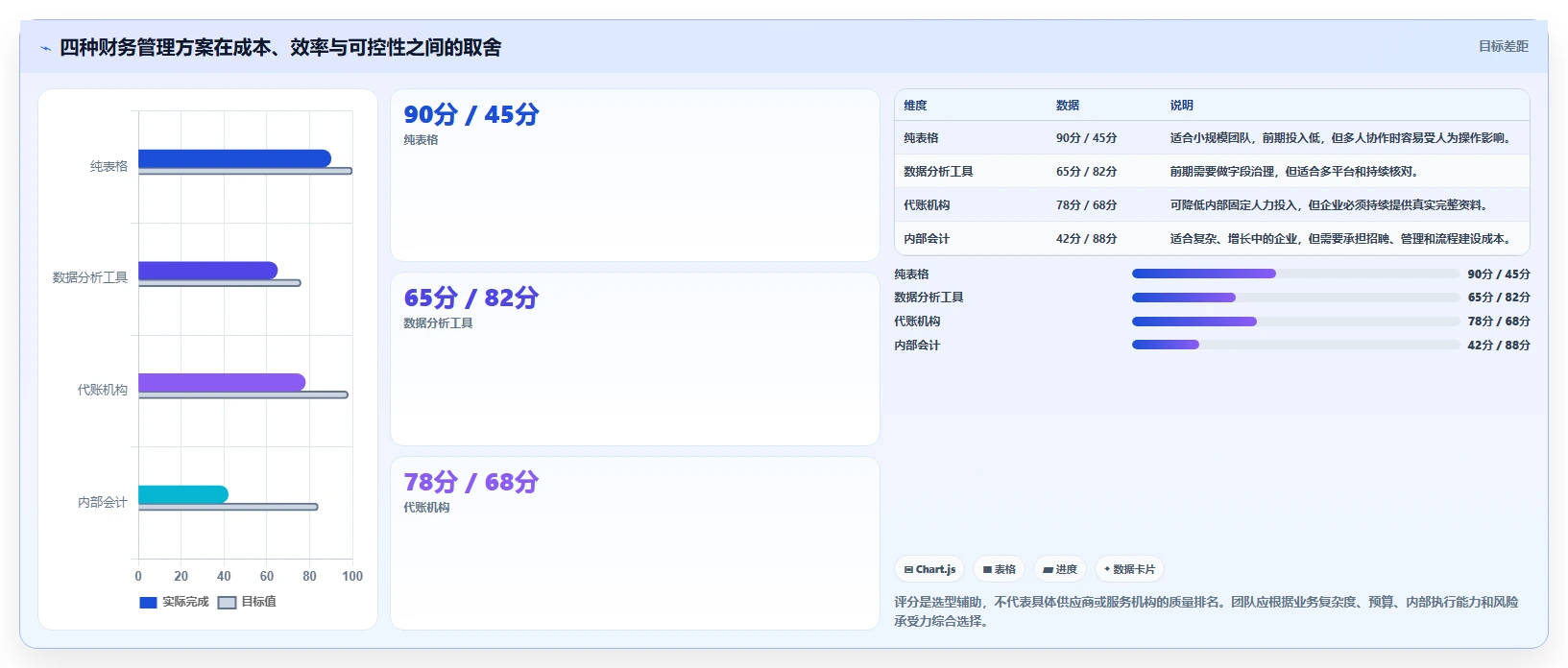This screenshot has height=668, width=1568.
Task: Click the 说明 column header
Action: click(1181, 106)
